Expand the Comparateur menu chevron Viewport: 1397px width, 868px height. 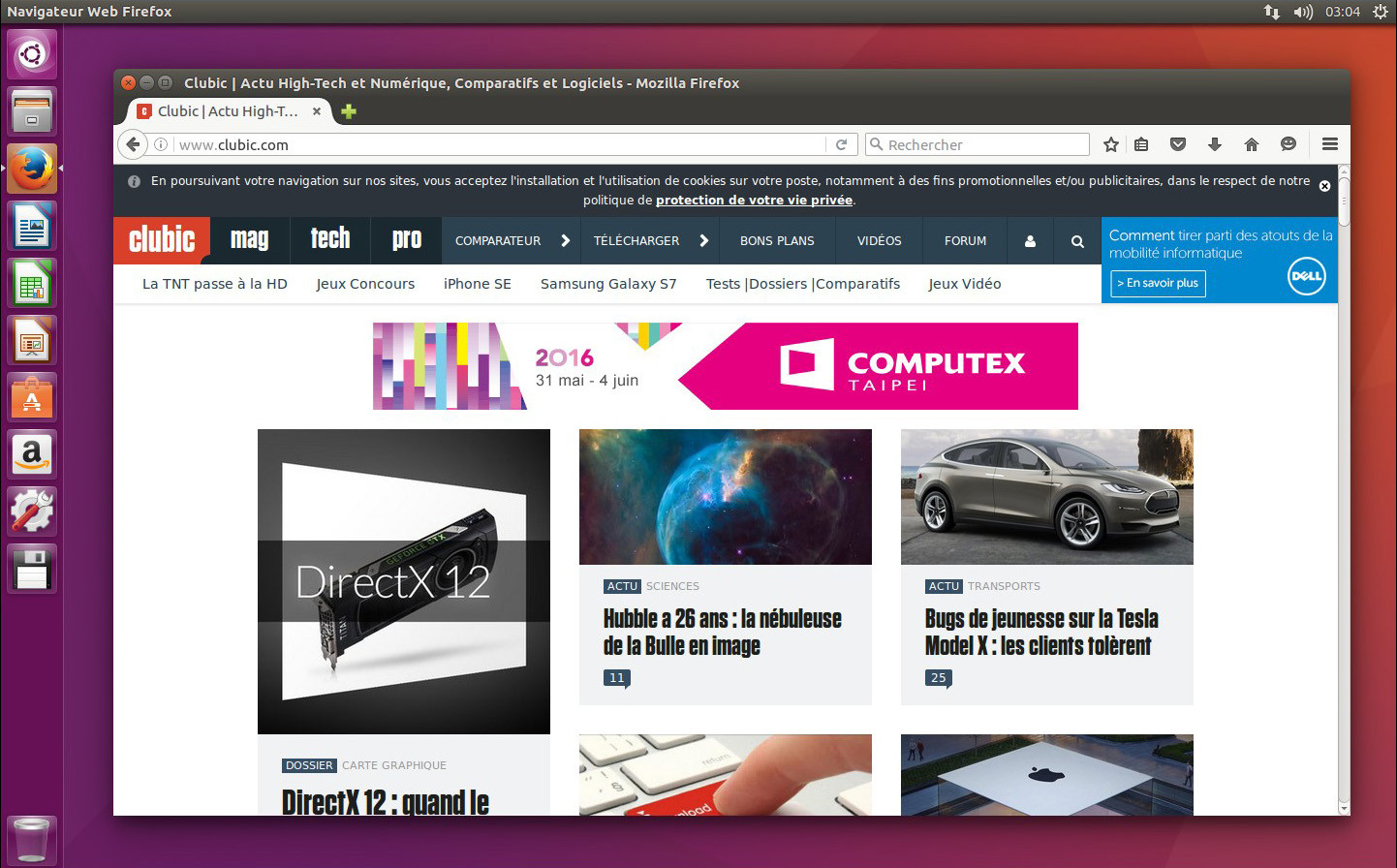(x=566, y=240)
